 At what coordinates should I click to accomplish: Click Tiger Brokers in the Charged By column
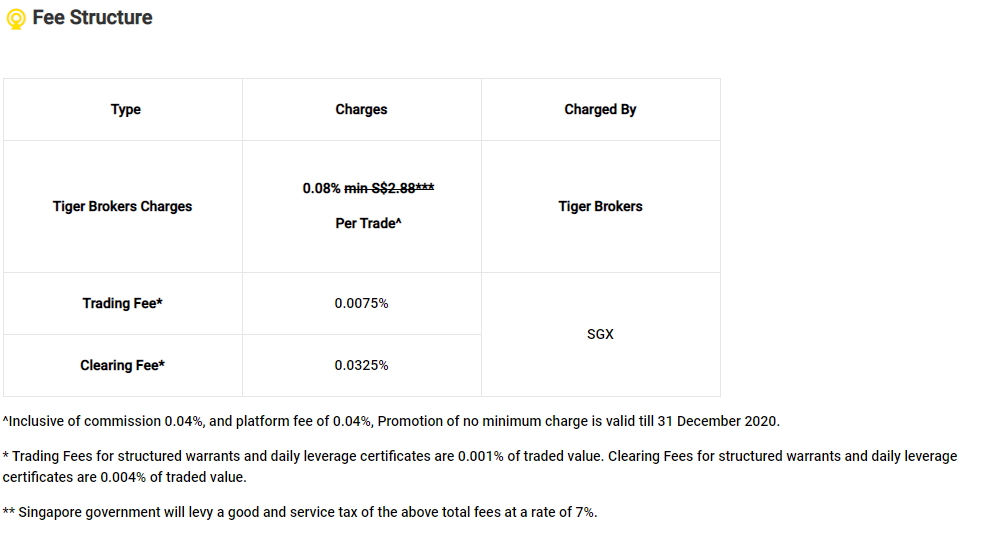pos(601,207)
